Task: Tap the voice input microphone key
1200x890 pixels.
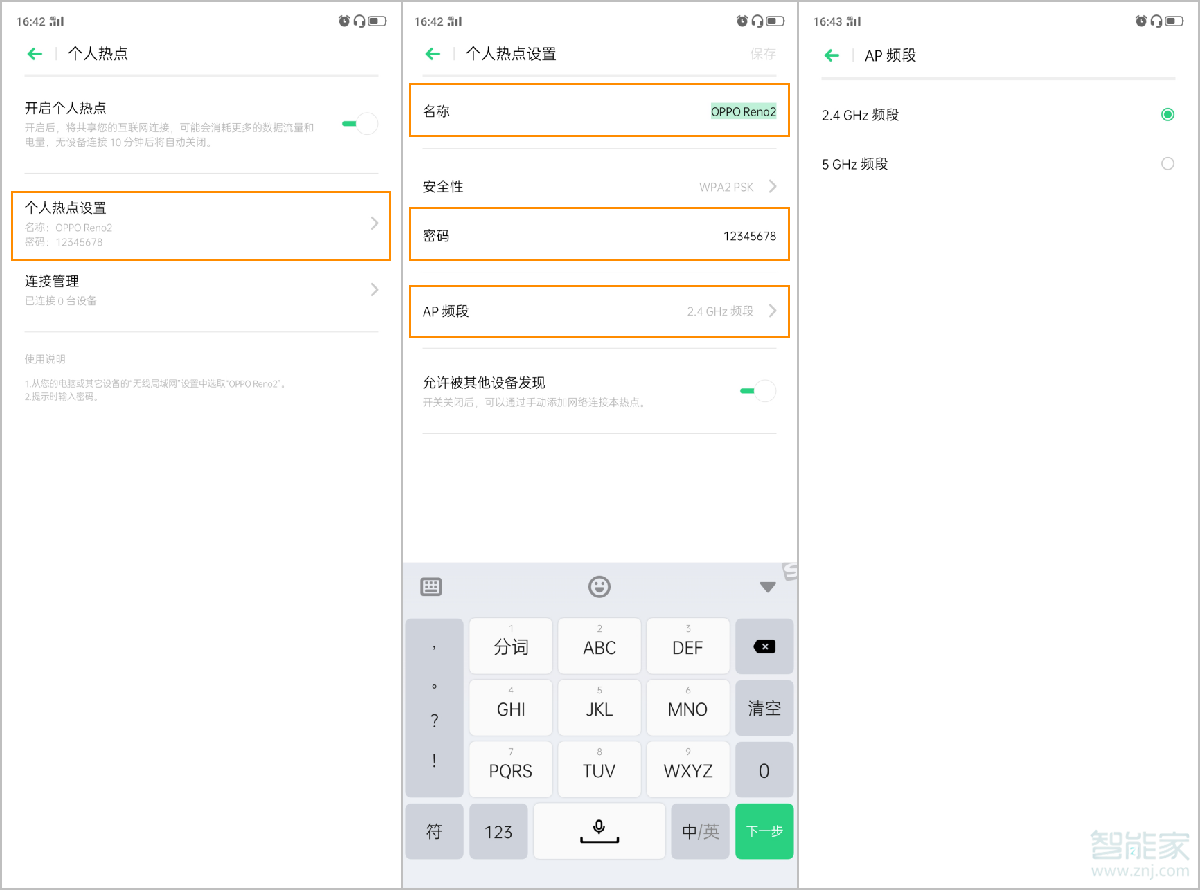Action: tap(599, 830)
